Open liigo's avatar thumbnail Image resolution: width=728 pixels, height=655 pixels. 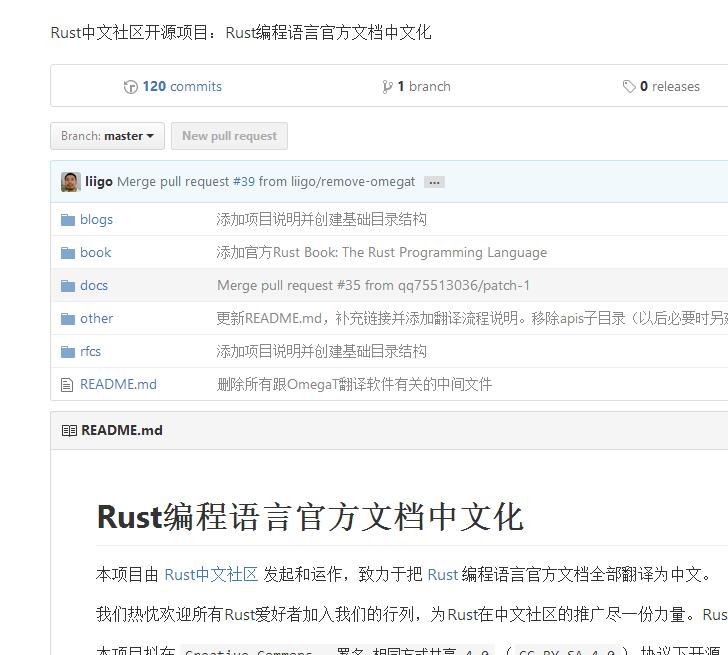pyautogui.click(x=70, y=182)
